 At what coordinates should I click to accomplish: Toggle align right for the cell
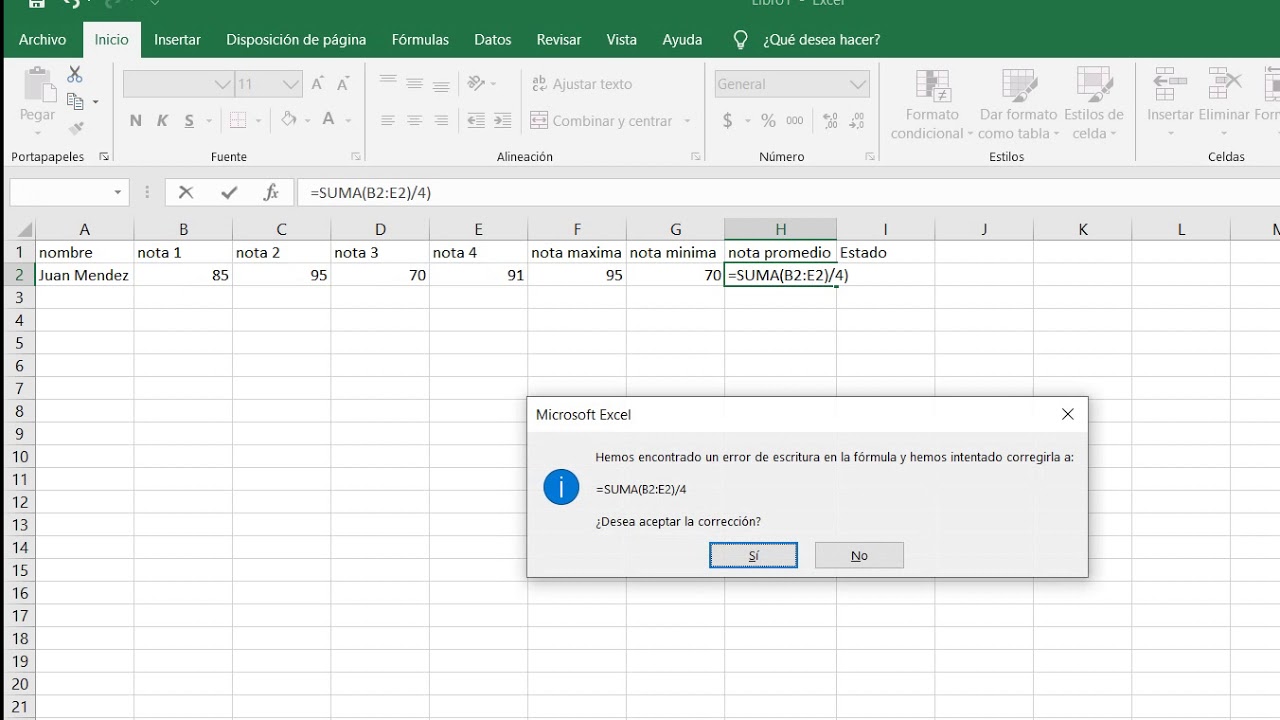(x=441, y=121)
